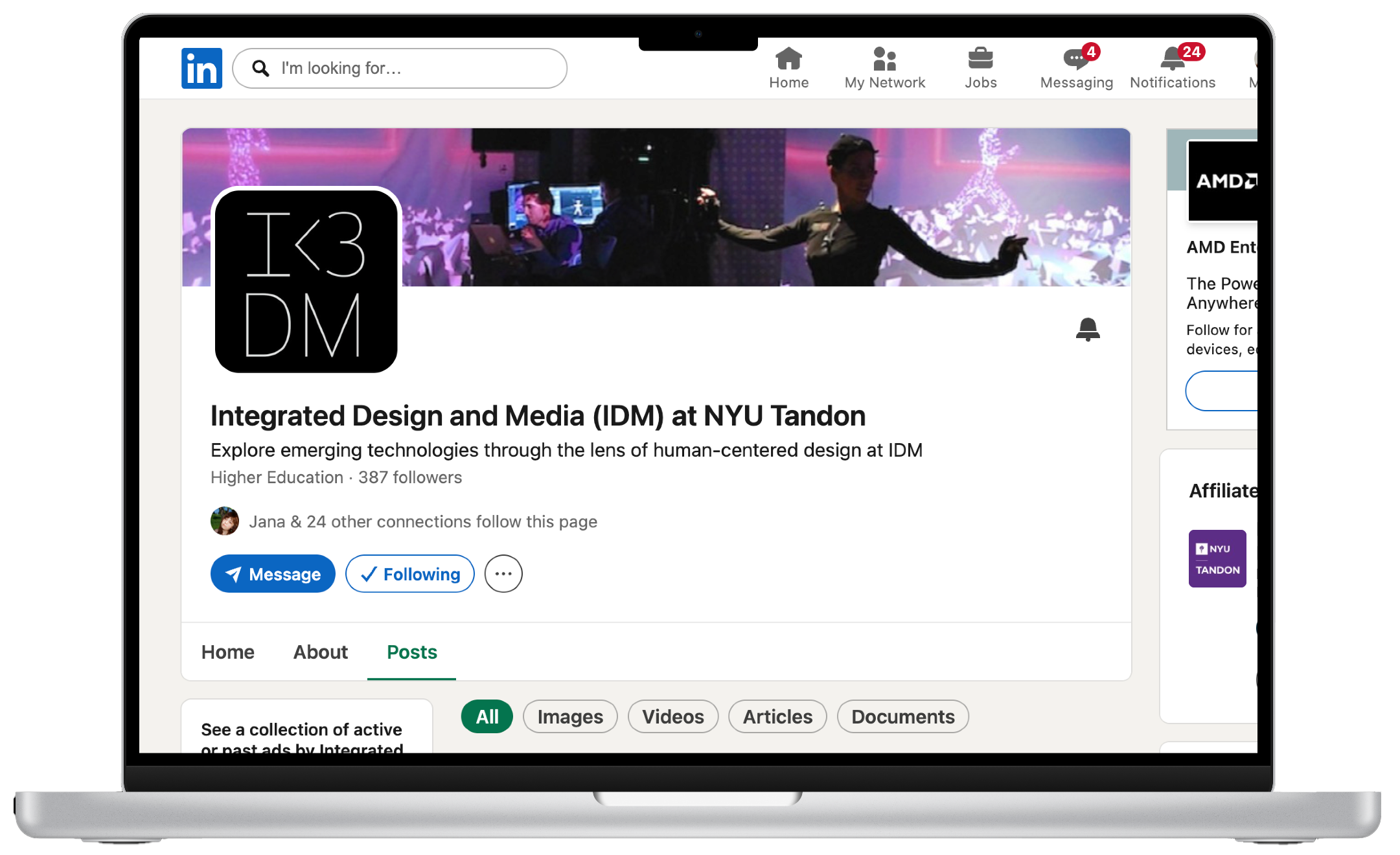This screenshot has height=855, width=1400.
Task: Open the three-dot more options button
Action: tap(503, 574)
